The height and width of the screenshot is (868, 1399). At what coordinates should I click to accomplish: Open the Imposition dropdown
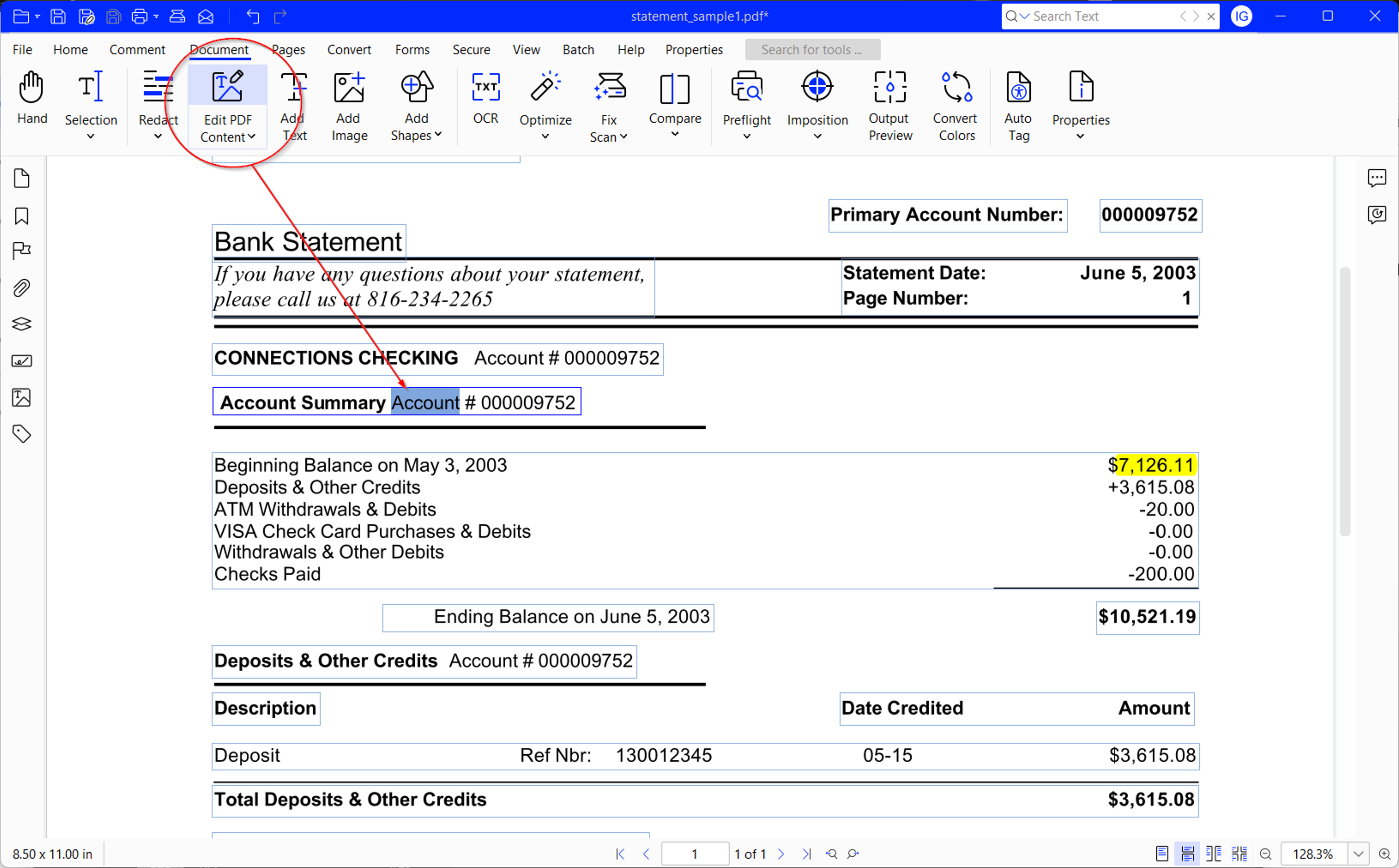point(818,137)
